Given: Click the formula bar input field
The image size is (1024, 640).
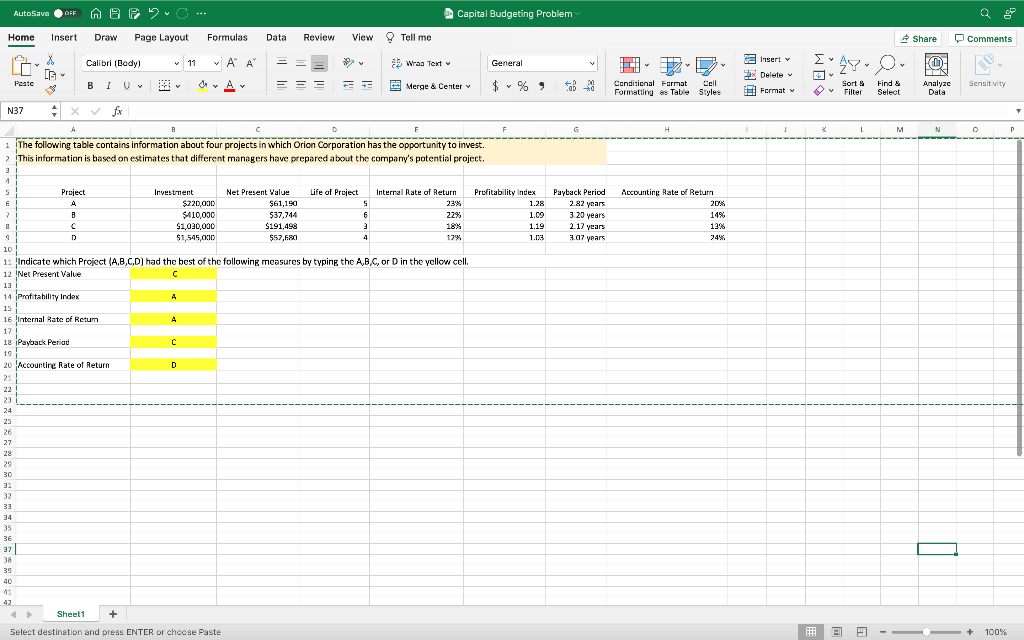Looking at the screenshot, I should point(568,111).
